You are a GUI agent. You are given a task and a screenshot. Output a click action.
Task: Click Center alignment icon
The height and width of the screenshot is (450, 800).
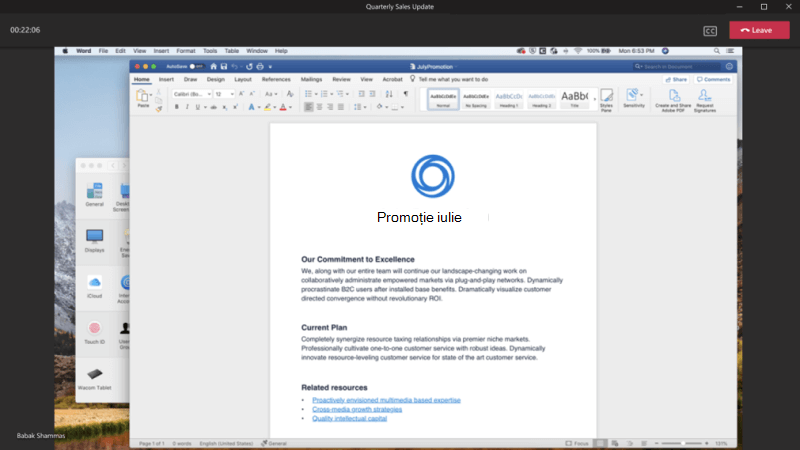point(319,107)
